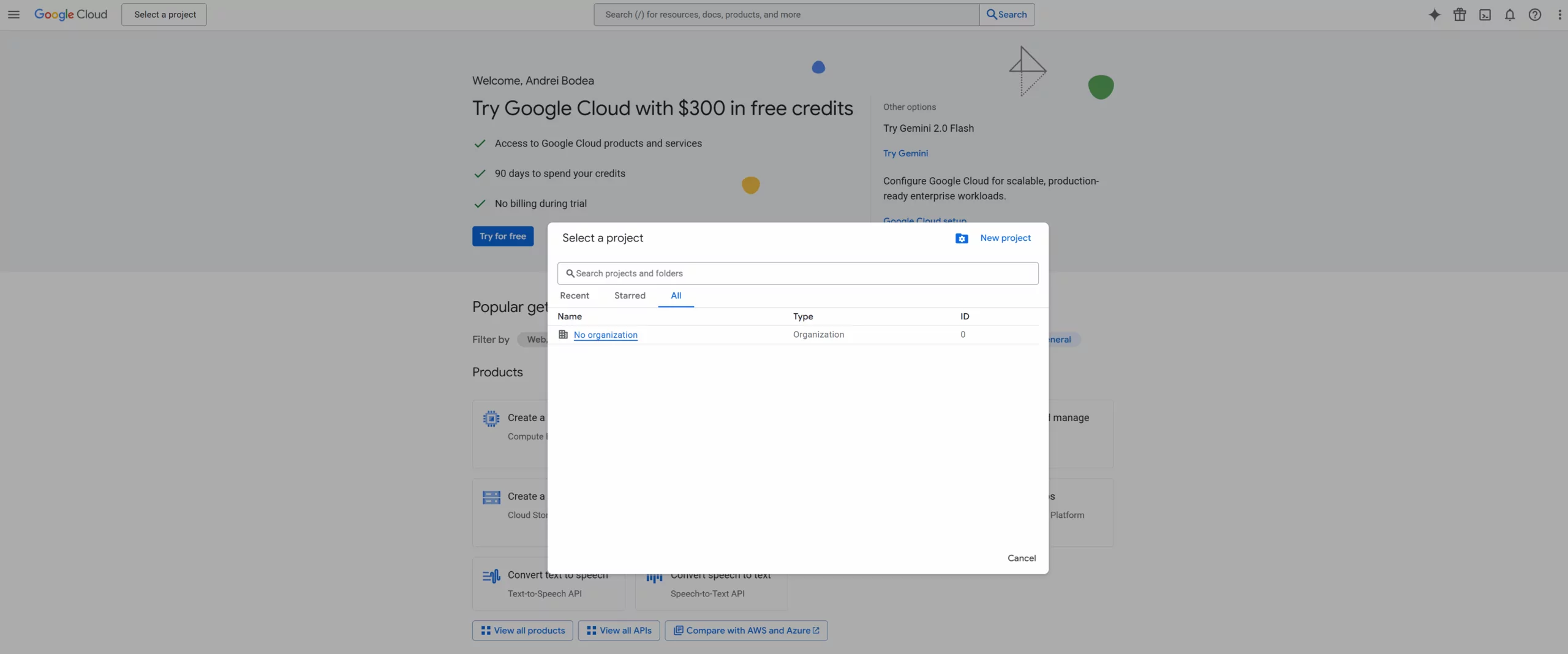Select the All tab

[676, 296]
